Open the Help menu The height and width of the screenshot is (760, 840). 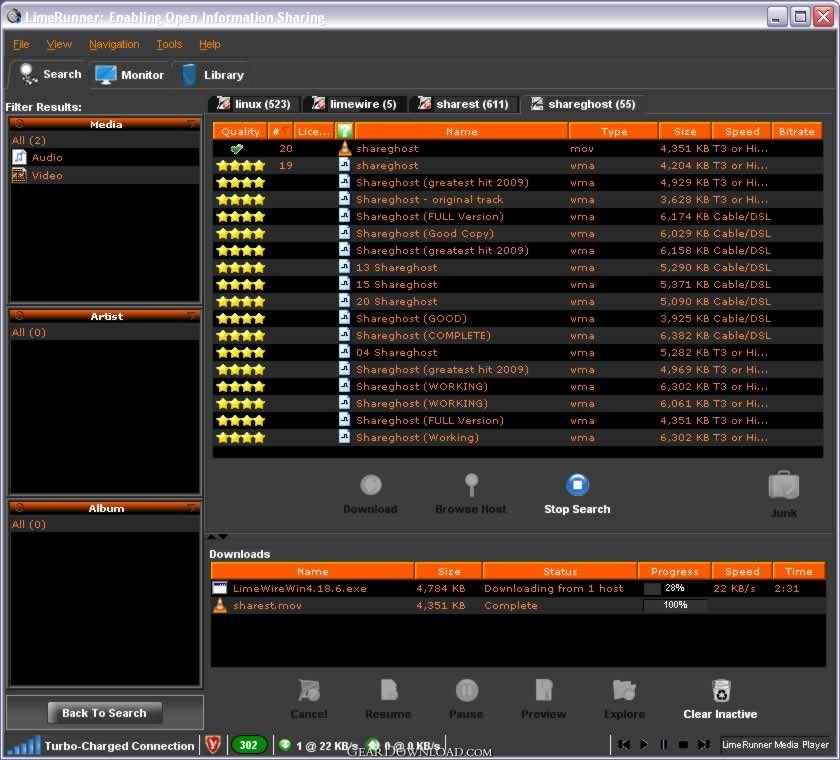tap(209, 44)
